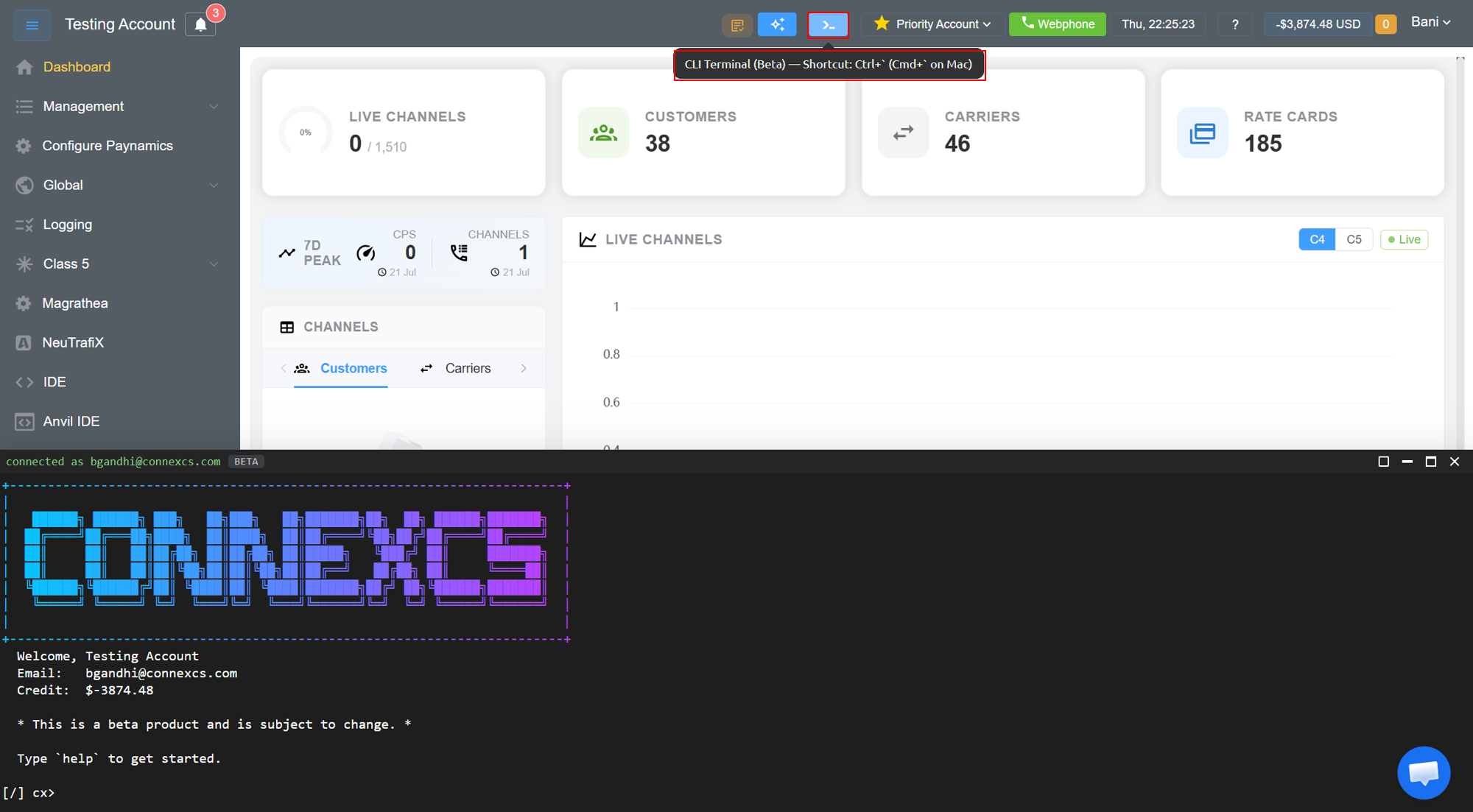Click the terminal pop-out square icon
This screenshot has width=1473, height=812.
click(x=1383, y=462)
